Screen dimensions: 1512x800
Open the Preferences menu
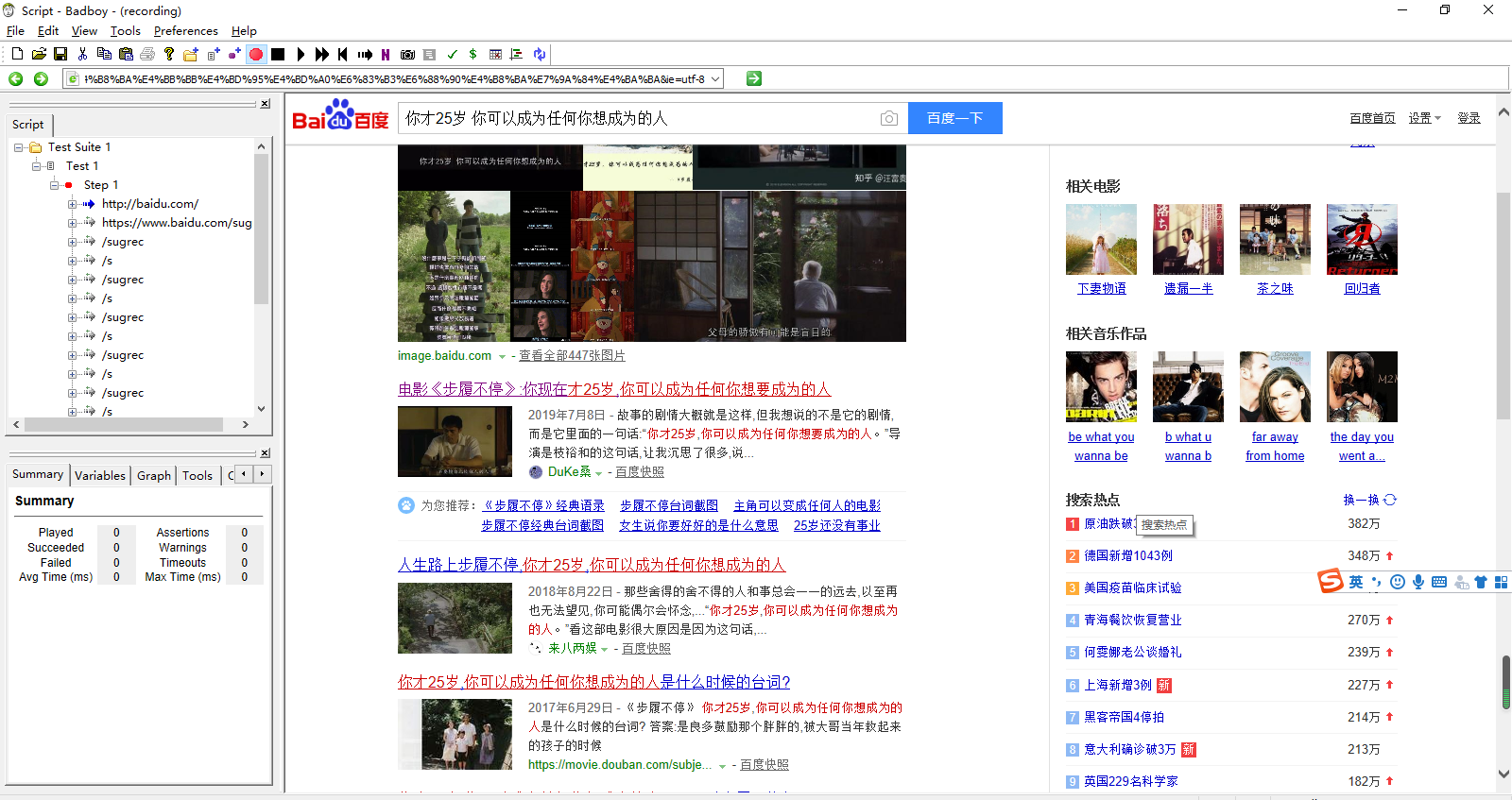tap(186, 30)
